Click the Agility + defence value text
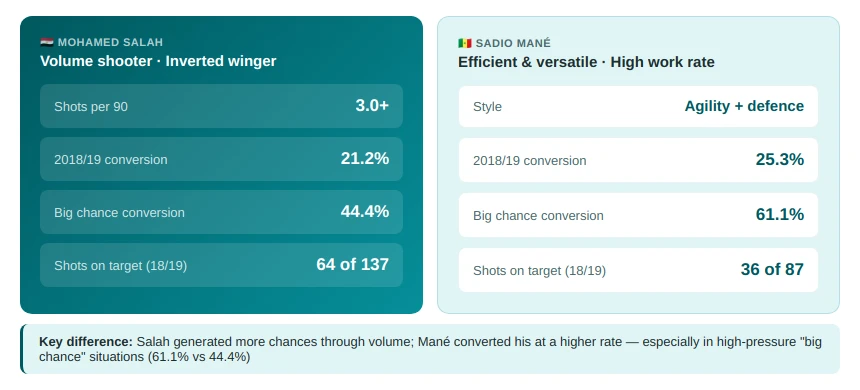Viewport: 860px width, 390px height. pos(744,106)
